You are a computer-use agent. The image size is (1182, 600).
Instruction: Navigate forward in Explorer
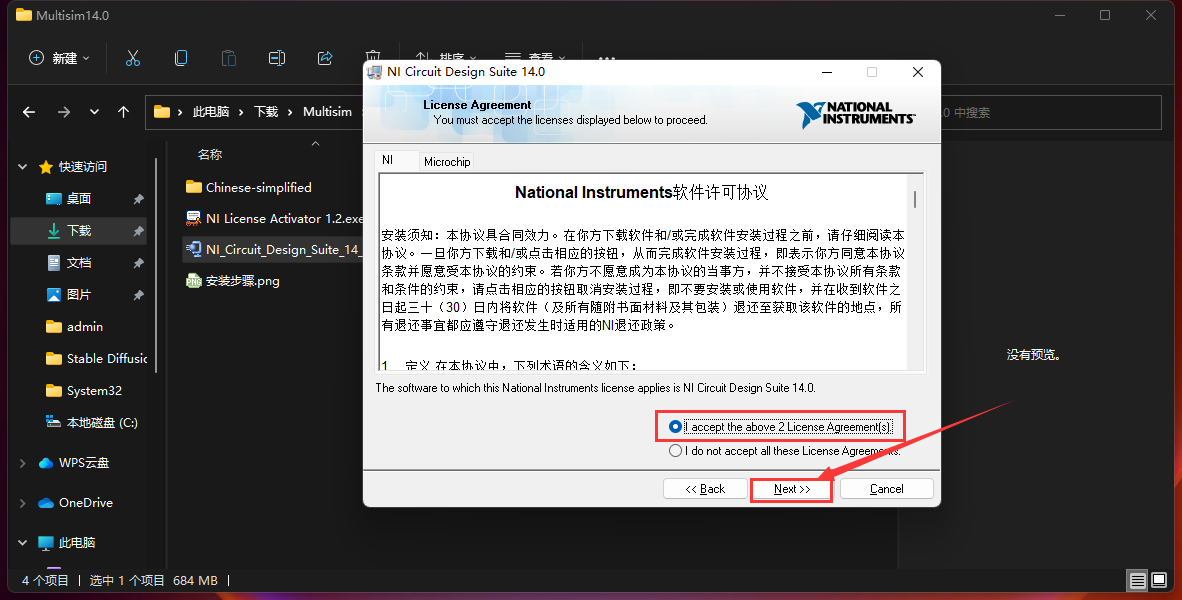pos(63,112)
